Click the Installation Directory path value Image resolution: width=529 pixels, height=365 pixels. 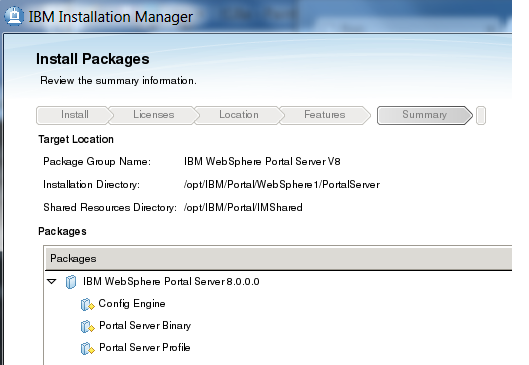click(282, 185)
